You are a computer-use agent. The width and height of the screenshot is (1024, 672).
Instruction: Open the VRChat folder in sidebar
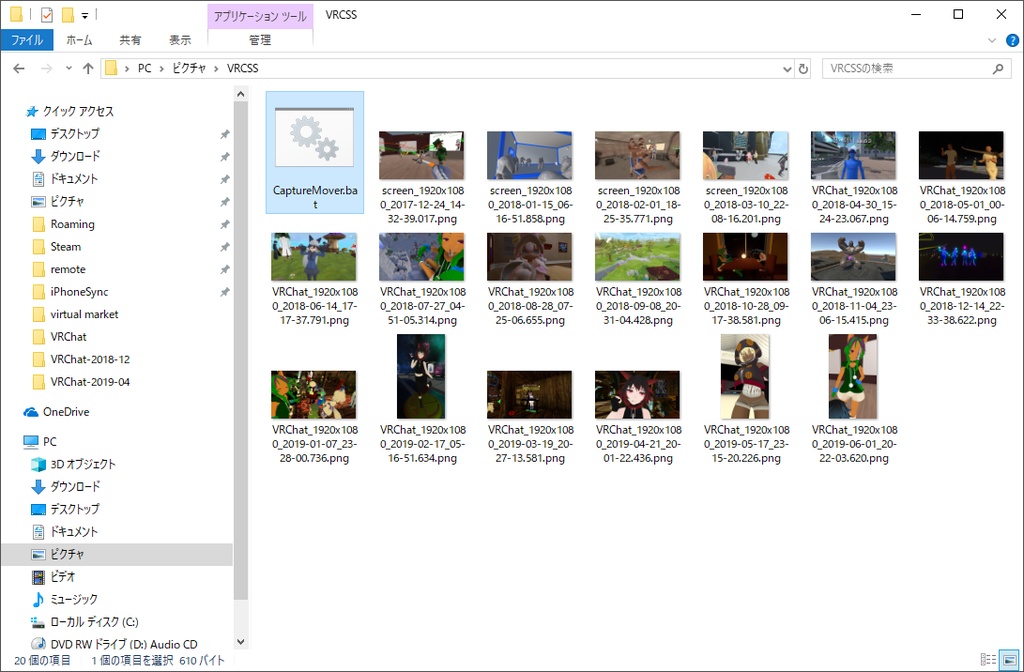pos(68,337)
